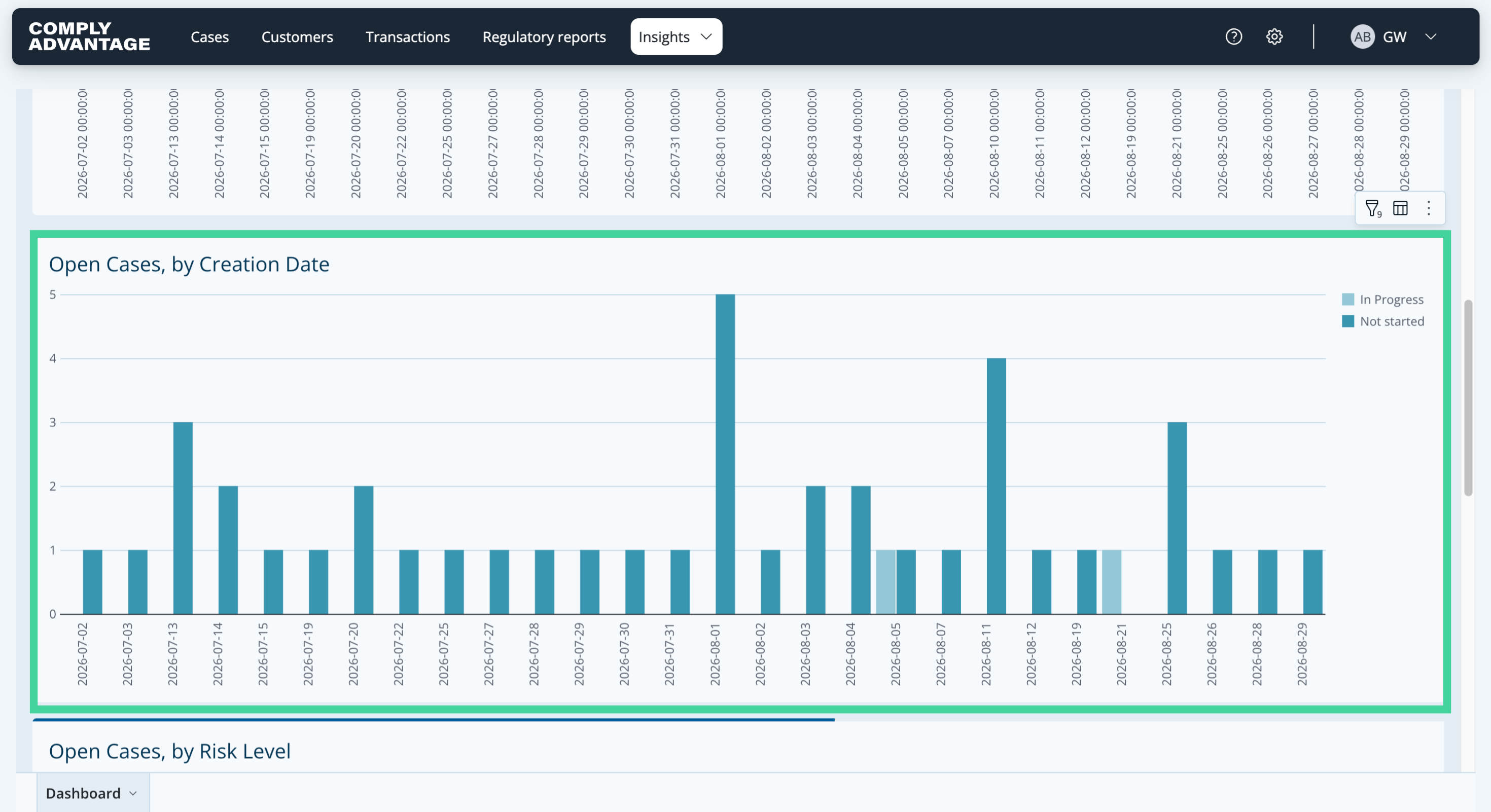Open the chart filter funnel icon
Screen dimensions: 1491x812
click(x=1373, y=208)
